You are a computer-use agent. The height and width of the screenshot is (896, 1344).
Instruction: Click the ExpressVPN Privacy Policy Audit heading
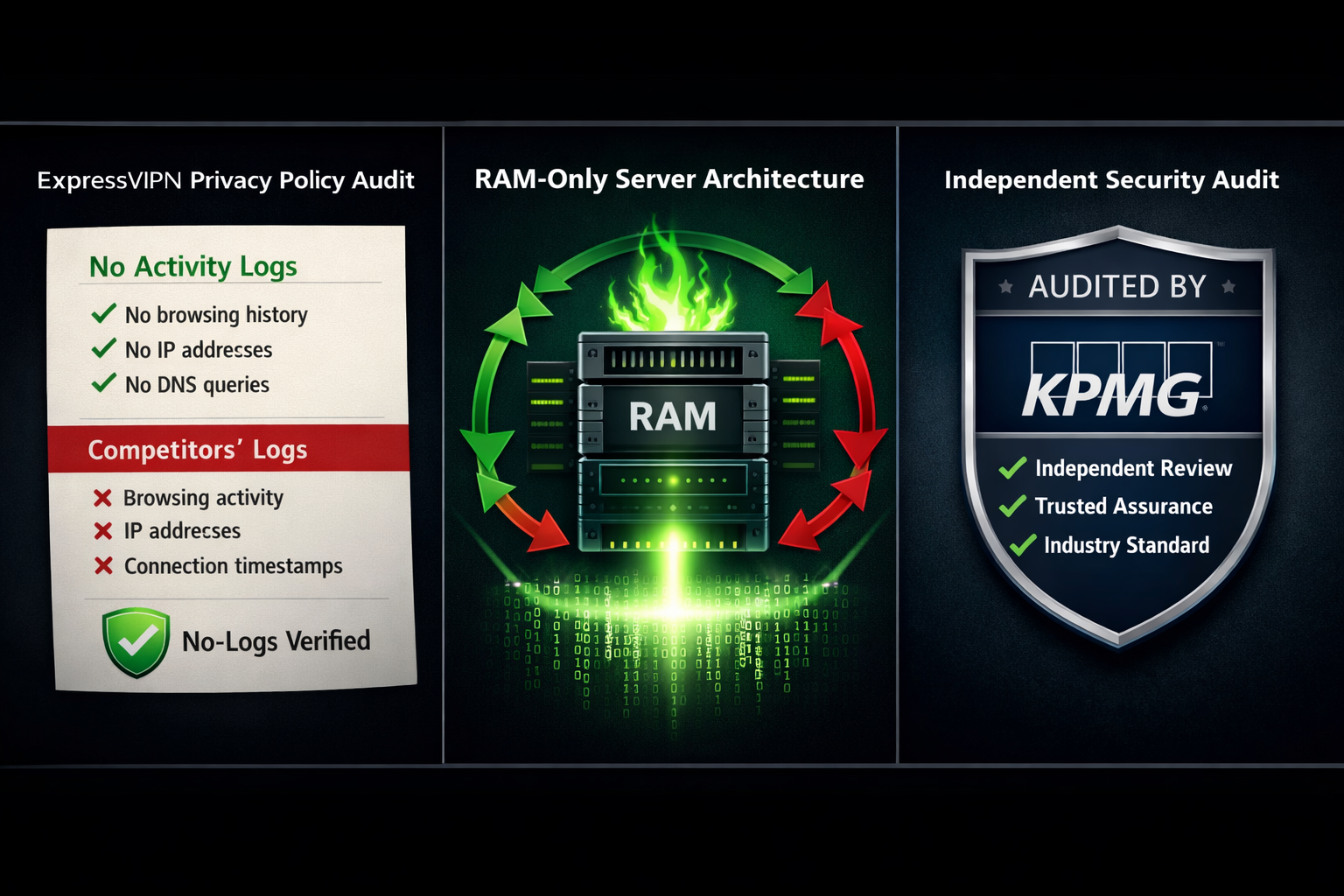tap(226, 180)
